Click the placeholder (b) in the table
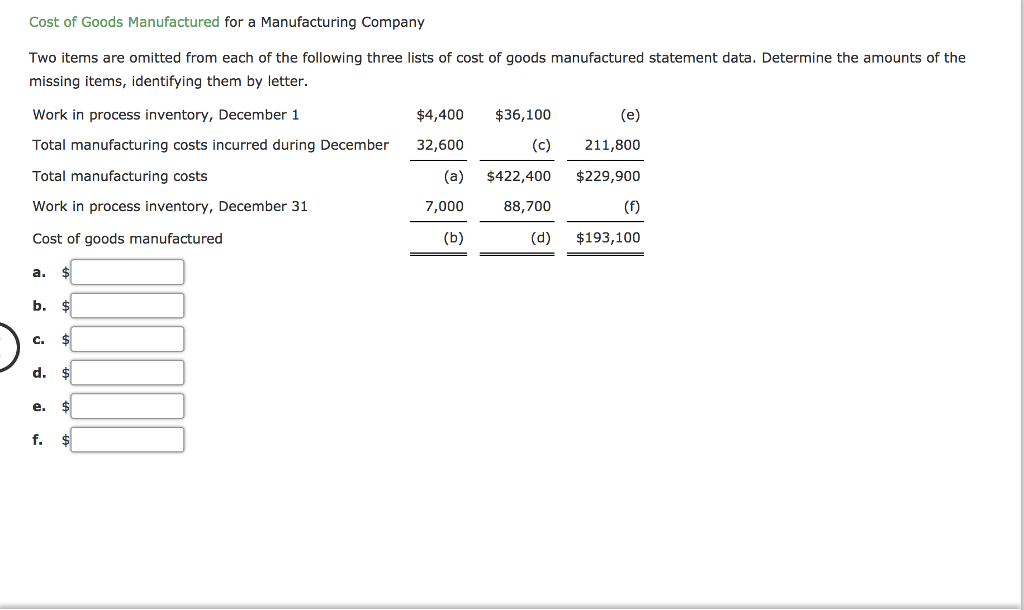 click(452, 238)
